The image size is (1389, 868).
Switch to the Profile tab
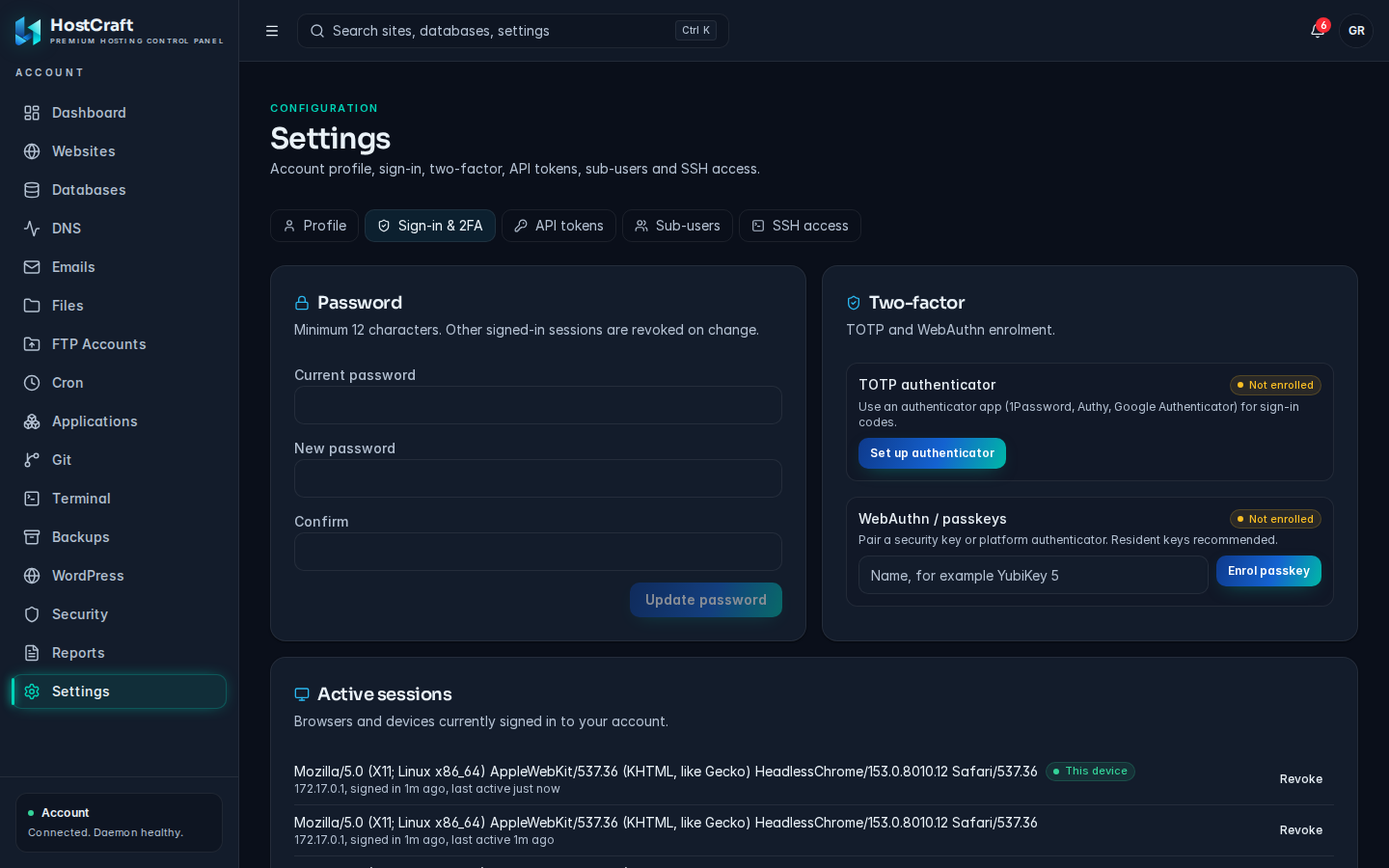[314, 226]
